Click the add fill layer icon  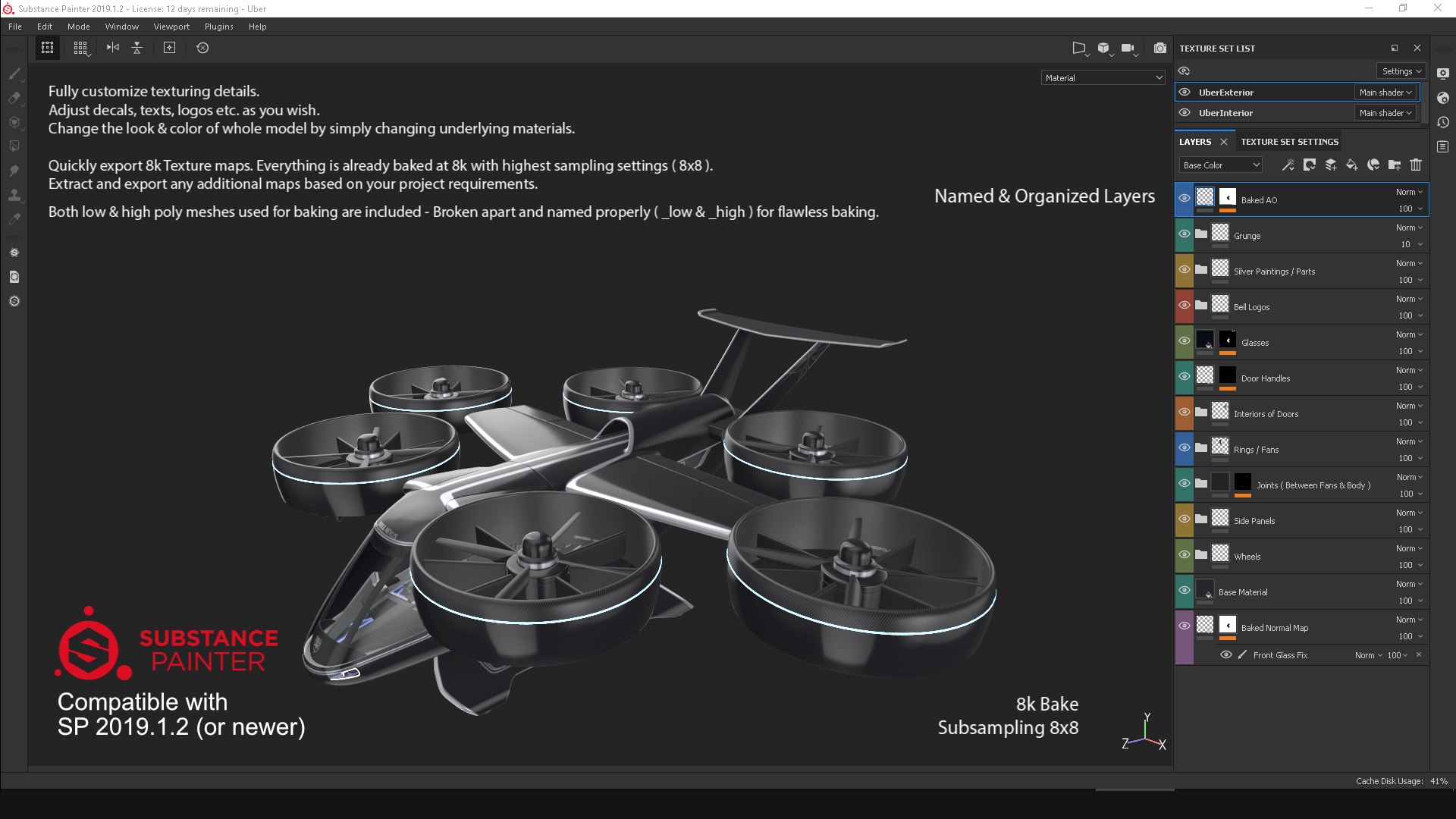1352,165
